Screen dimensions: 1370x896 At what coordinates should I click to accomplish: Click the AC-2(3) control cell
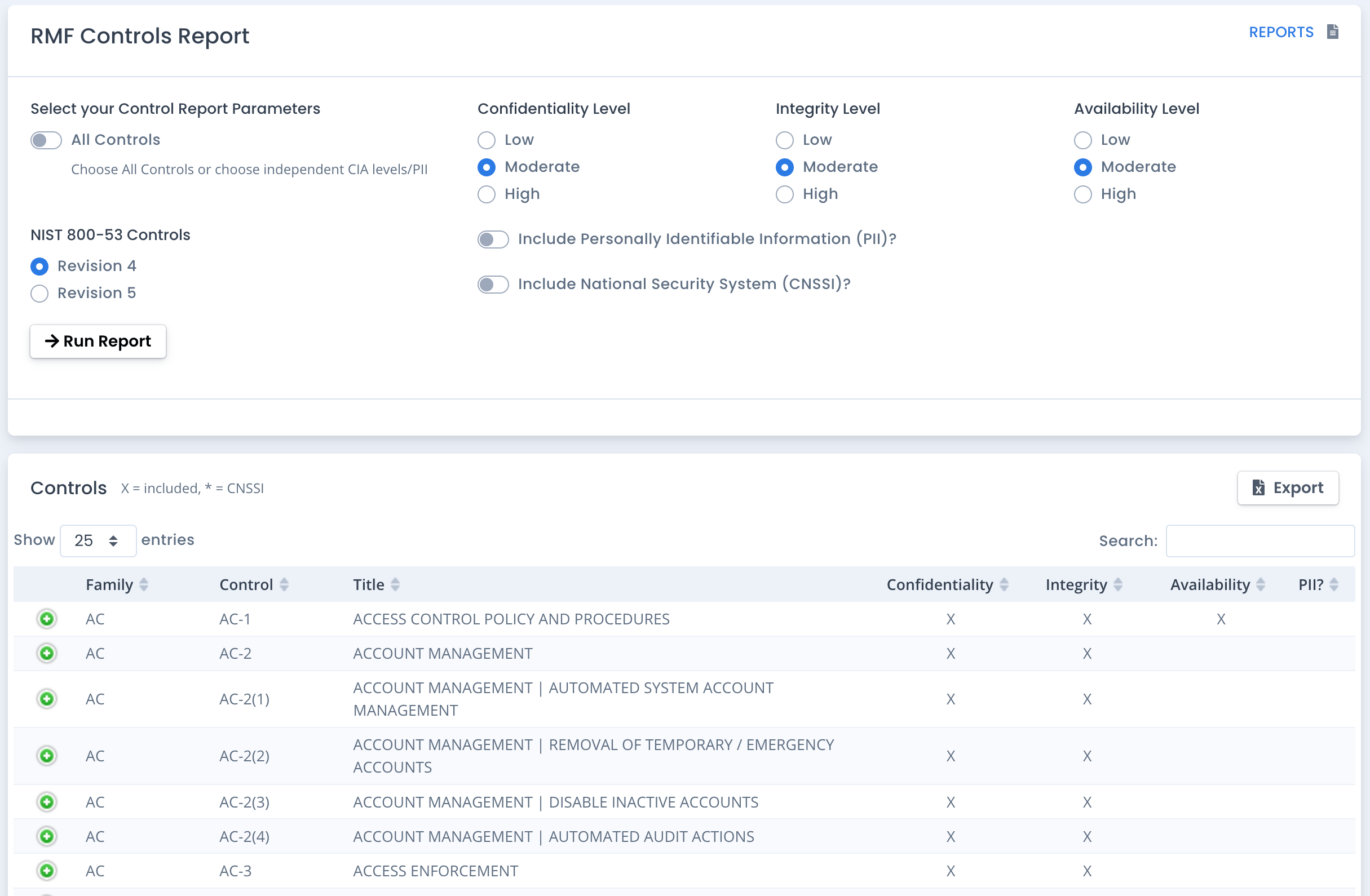(245, 802)
